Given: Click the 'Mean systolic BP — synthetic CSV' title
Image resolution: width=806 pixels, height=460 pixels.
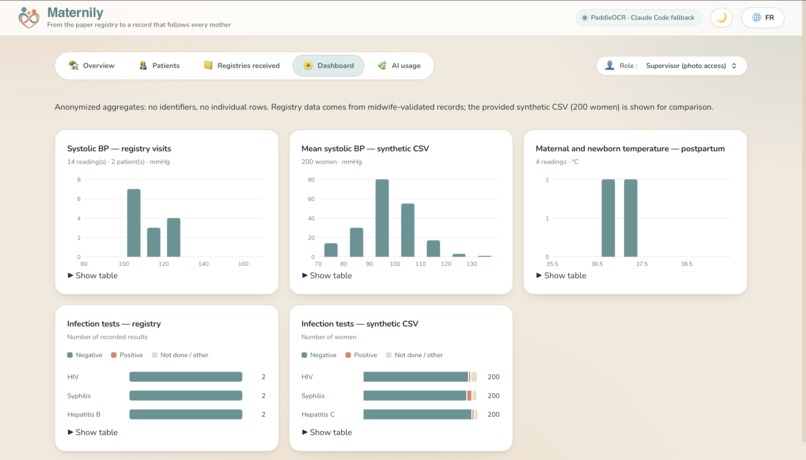Looking at the screenshot, I should [365, 149].
